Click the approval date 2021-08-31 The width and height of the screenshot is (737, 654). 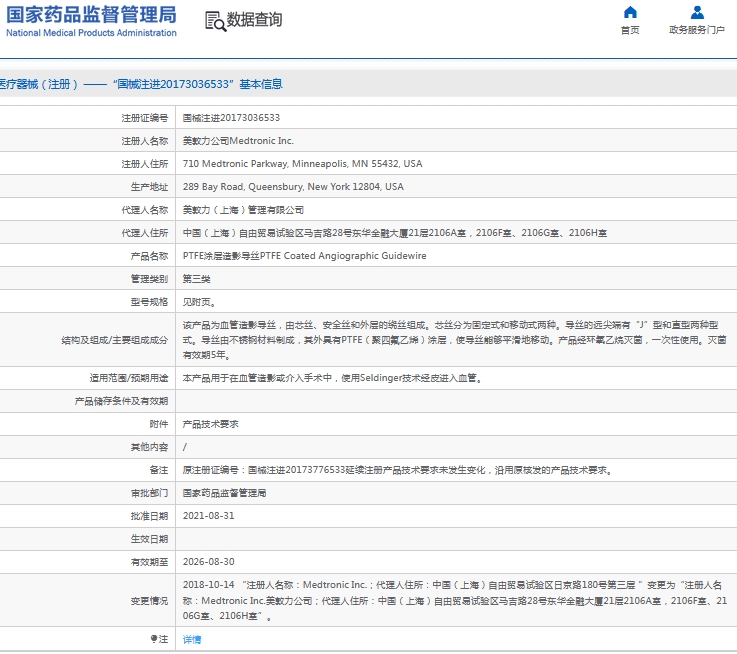[208, 516]
